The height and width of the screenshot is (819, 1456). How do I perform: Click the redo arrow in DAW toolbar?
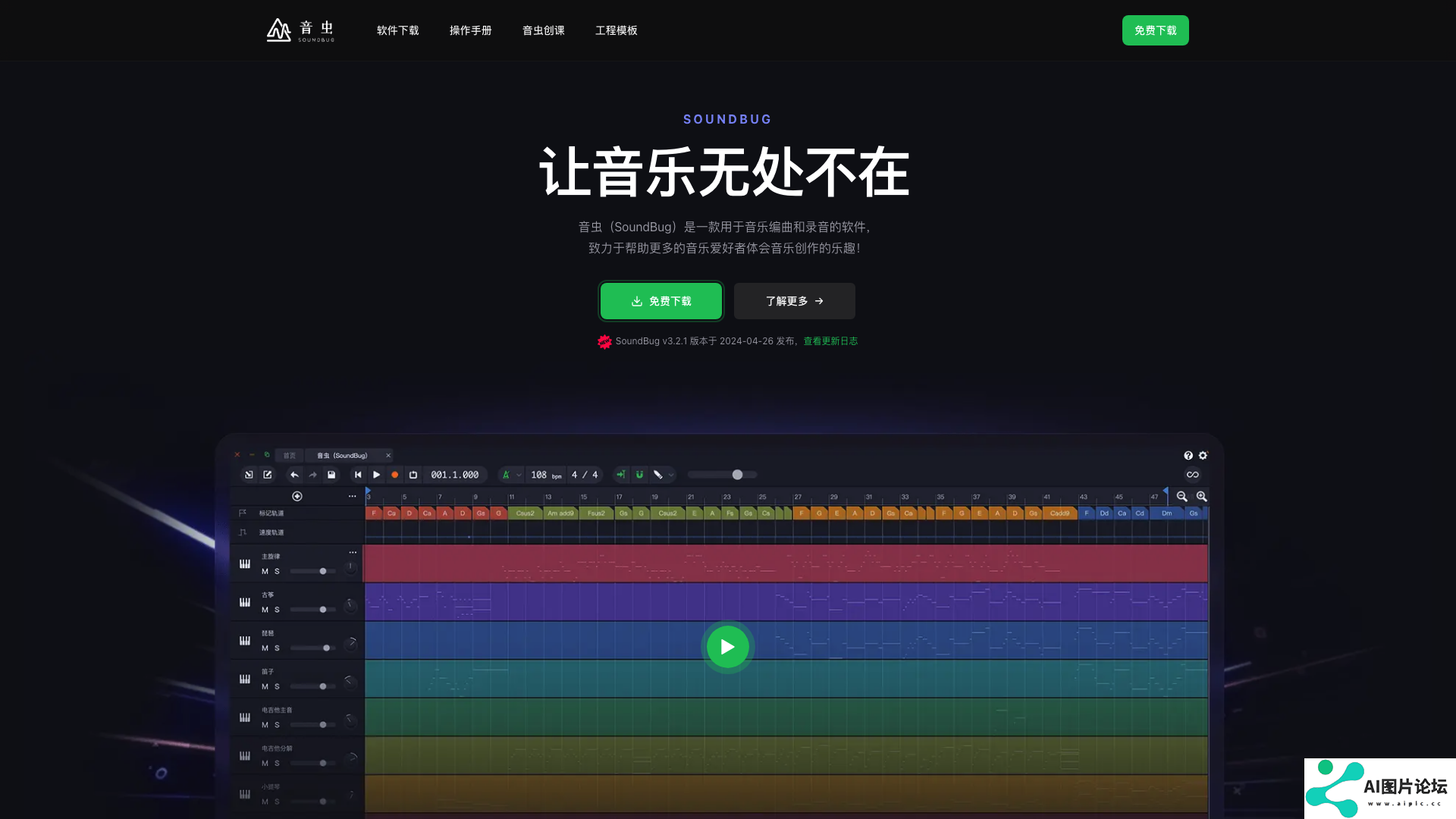click(x=312, y=475)
